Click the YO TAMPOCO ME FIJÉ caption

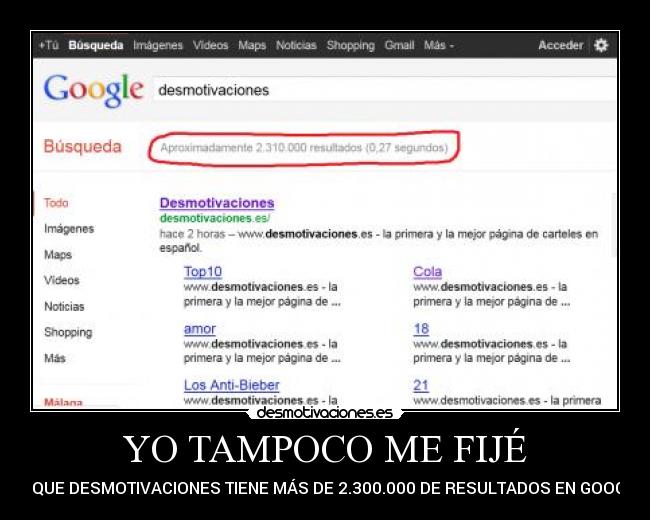click(325, 448)
